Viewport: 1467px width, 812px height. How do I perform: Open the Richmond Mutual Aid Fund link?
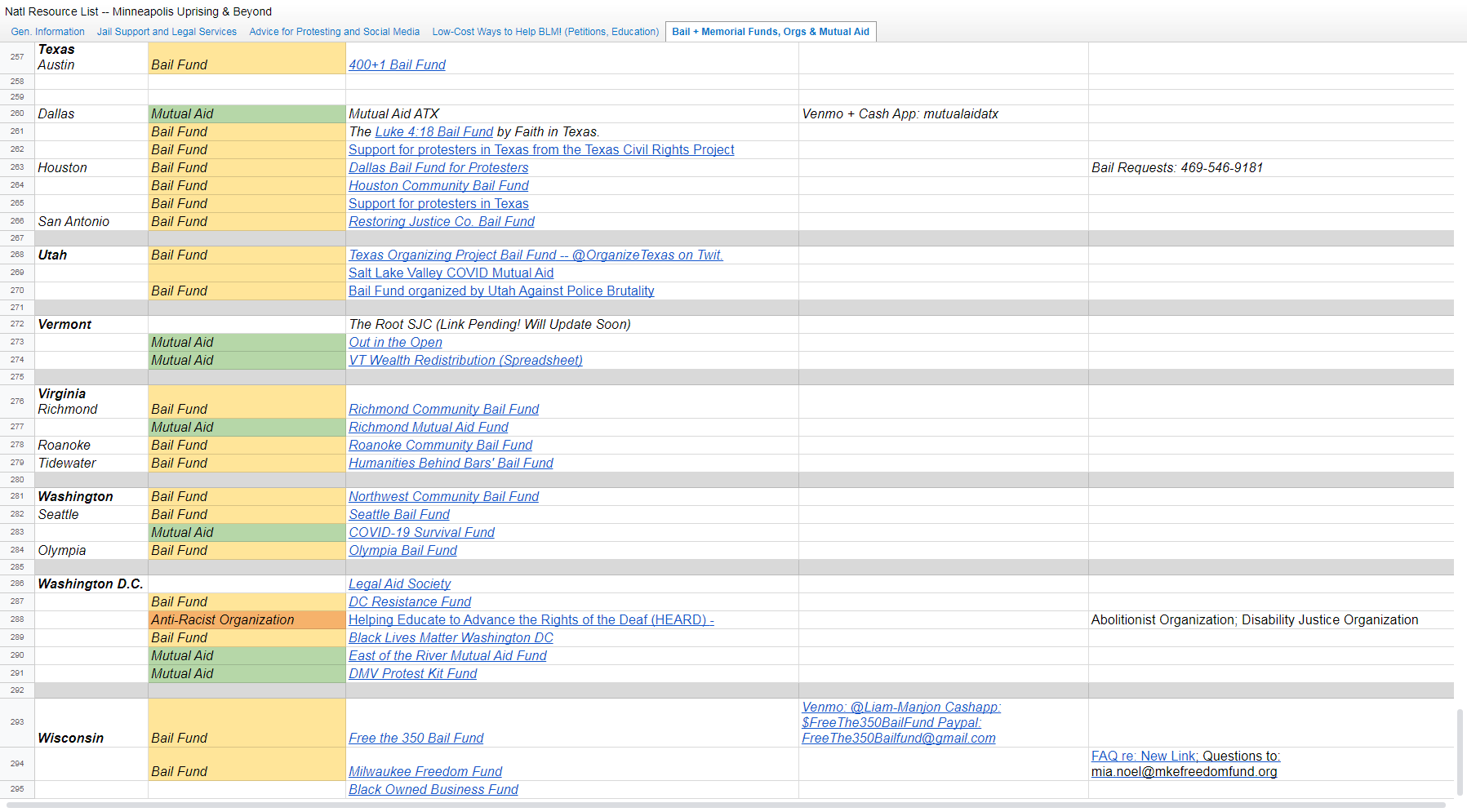tap(428, 428)
